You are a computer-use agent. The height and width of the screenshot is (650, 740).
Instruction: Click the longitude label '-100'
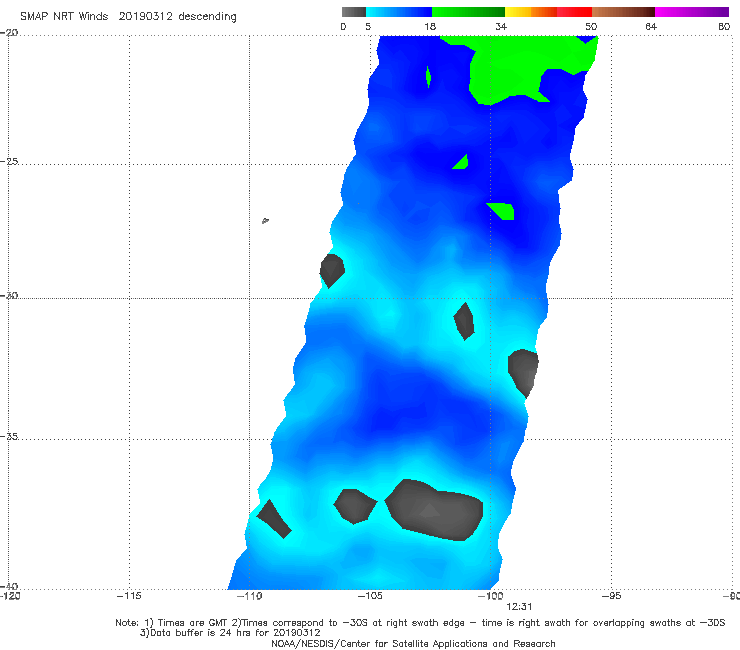490,596
